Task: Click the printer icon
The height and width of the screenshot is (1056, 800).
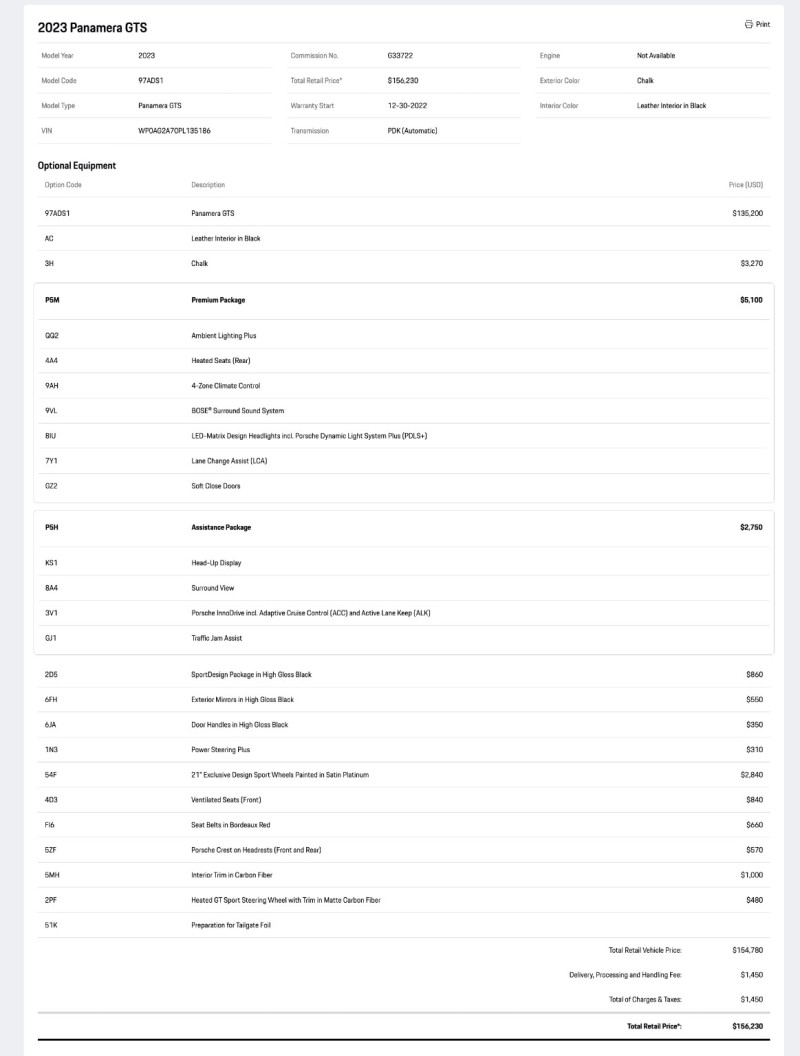Action: (748, 24)
